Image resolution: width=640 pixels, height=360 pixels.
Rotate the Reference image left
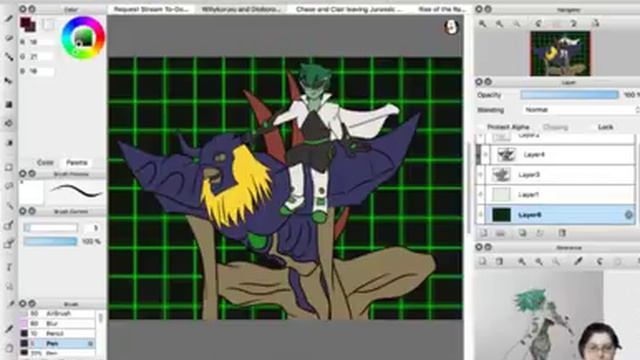point(600,261)
